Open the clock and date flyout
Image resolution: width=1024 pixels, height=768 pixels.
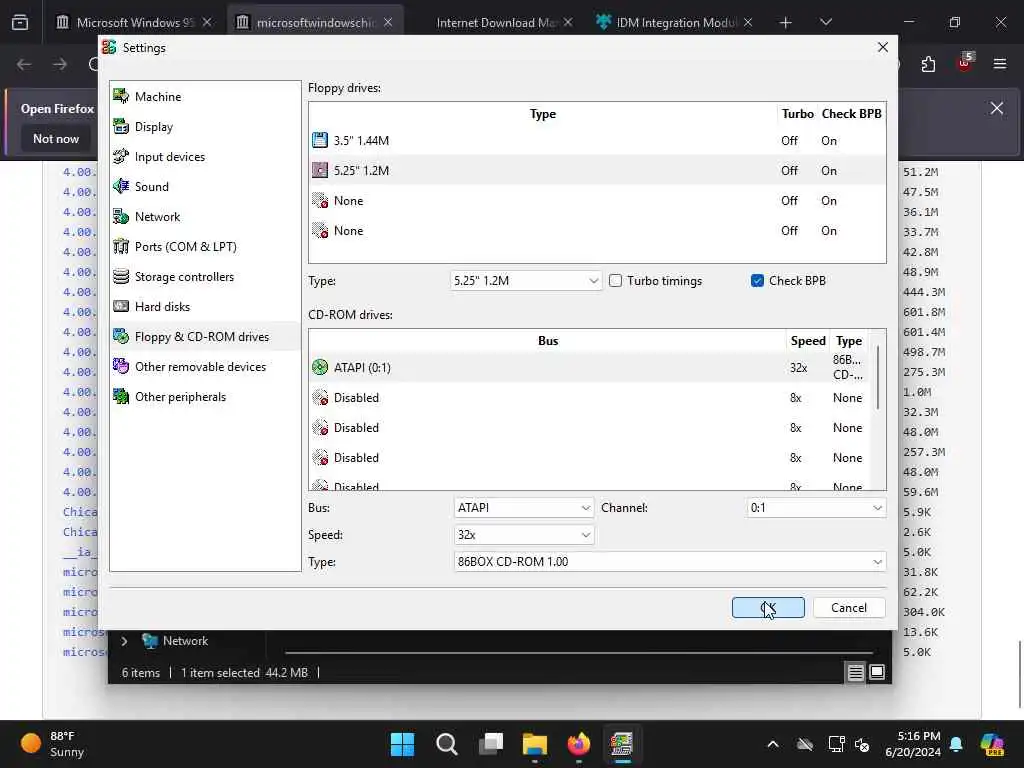point(913,744)
